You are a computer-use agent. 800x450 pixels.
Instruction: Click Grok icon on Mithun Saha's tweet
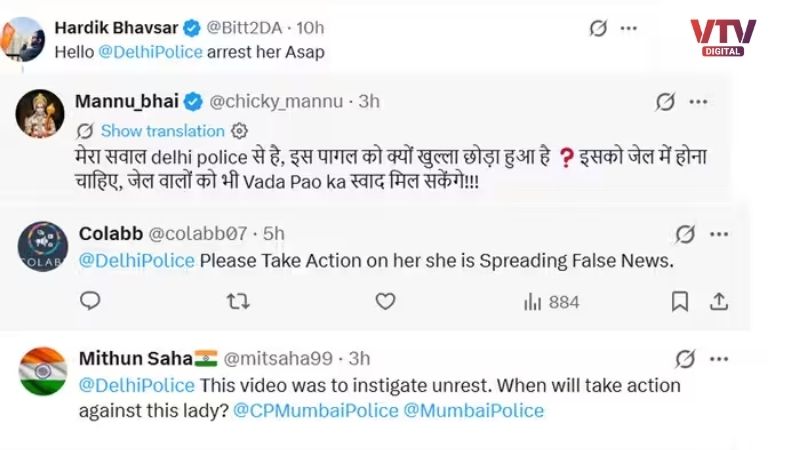(x=685, y=359)
